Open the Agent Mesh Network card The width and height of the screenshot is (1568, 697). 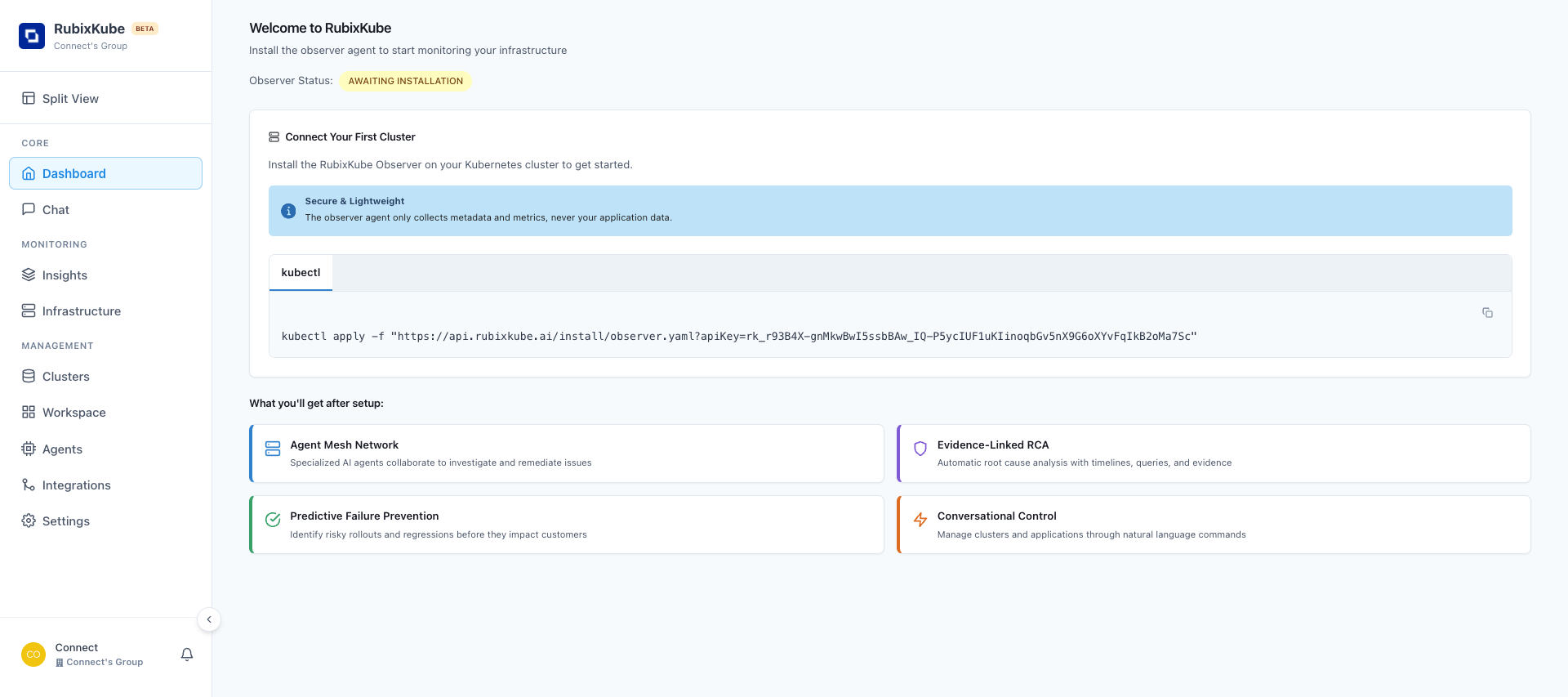(x=567, y=453)
